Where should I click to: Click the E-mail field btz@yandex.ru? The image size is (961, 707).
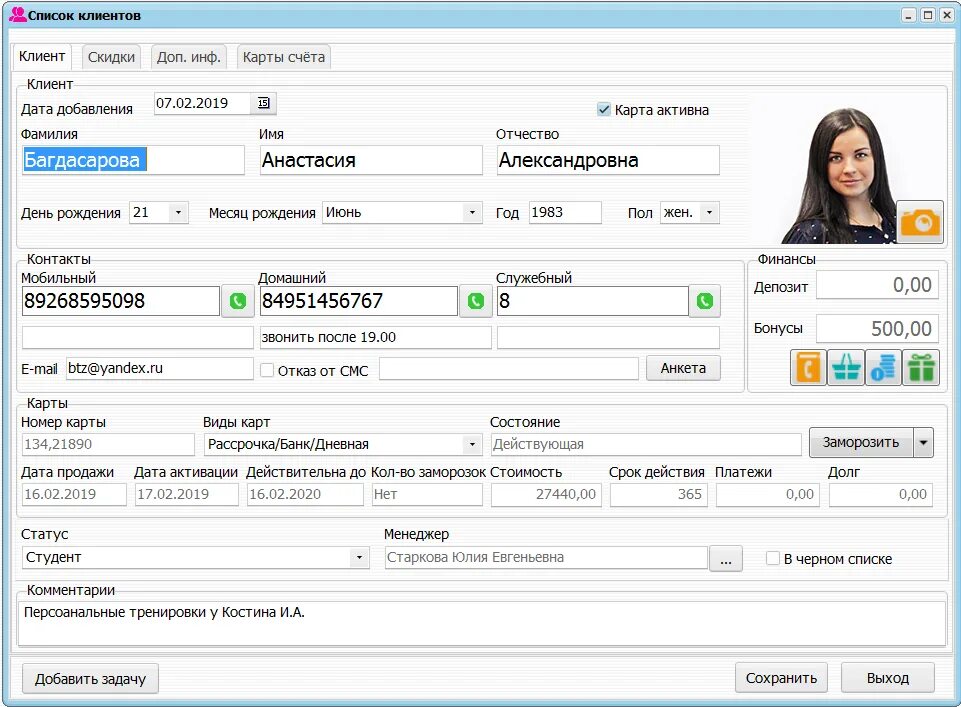coord(159,368)
